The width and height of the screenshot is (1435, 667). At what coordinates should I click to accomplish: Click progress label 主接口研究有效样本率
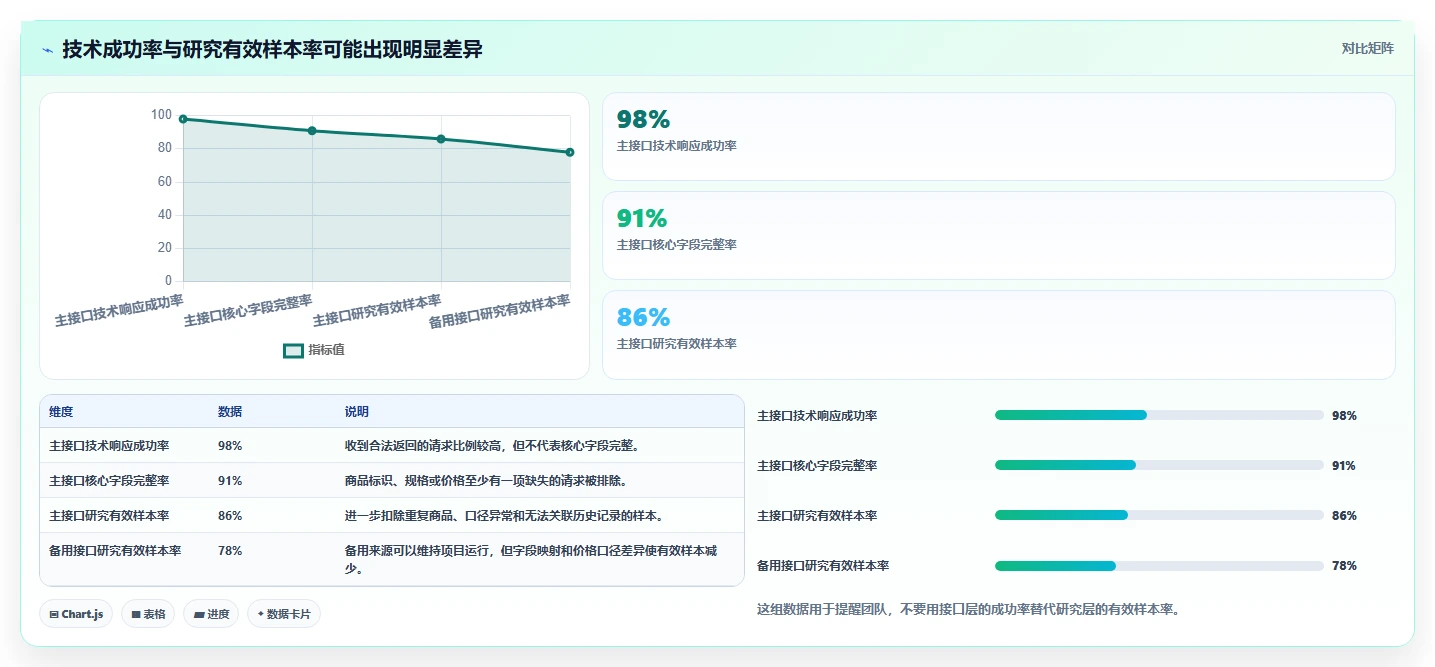[x=817, y=516]
